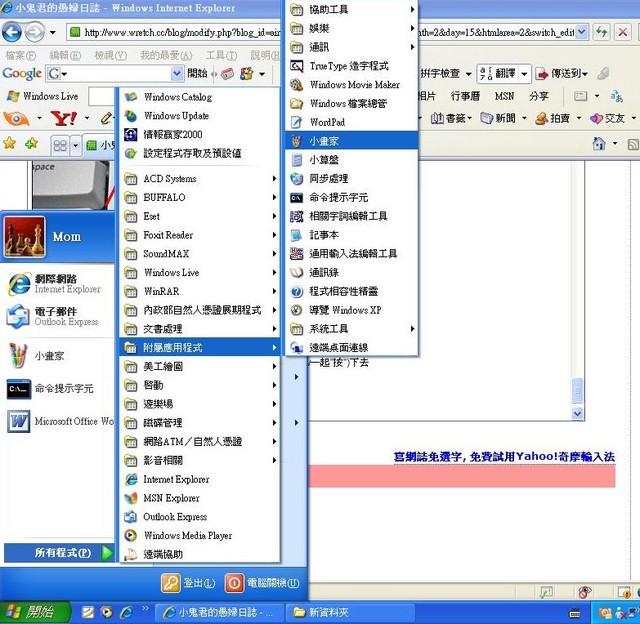Image resolution: width=640 pixels, height=624 pixels.
Task: Click 小鬼君的愚婦日誌 taskbar button
Action: pos(219,612)
